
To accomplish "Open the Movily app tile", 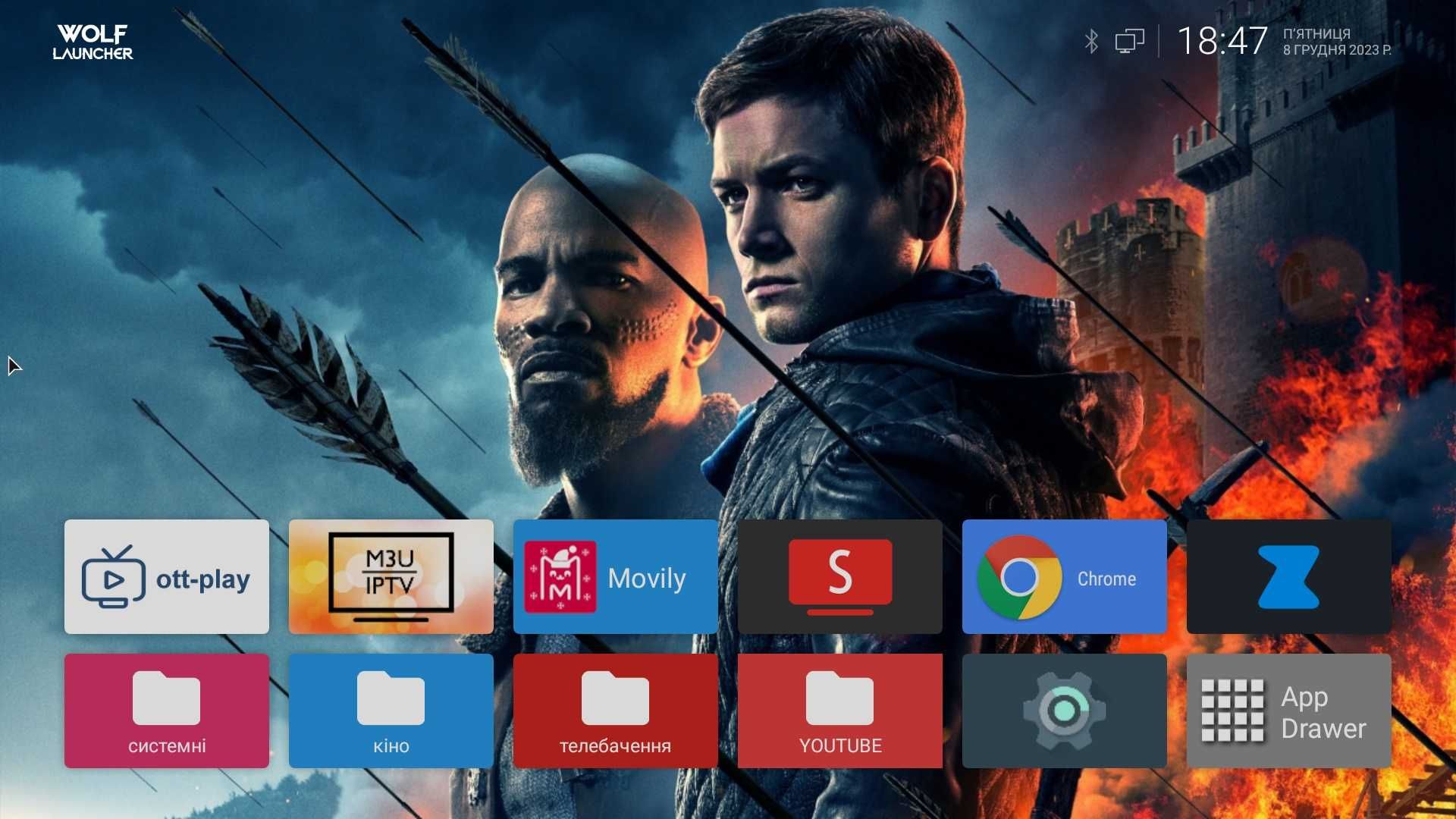I will [x=616, y=576].
